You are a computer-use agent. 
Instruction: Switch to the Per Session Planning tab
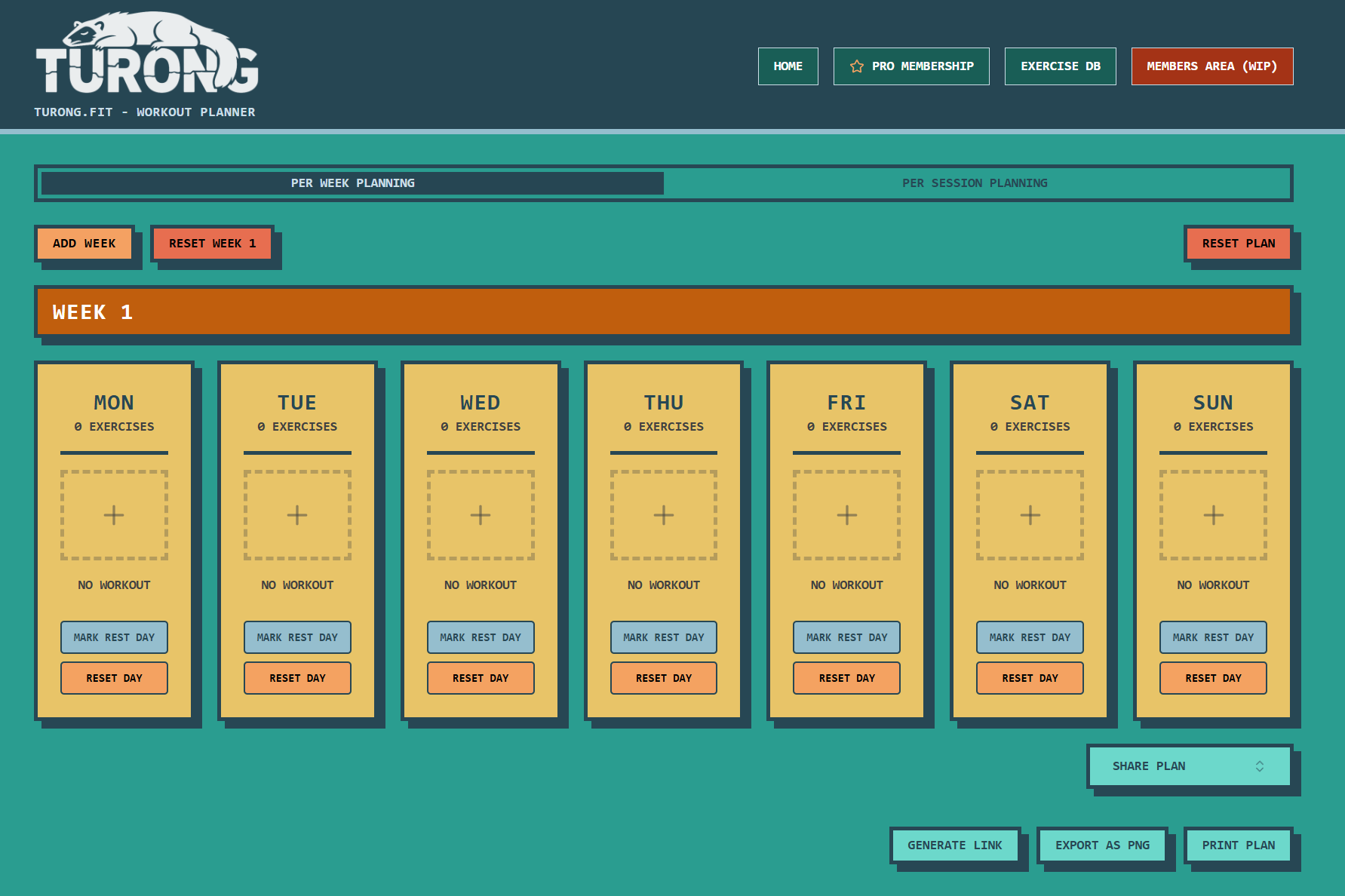pos(975,183)
